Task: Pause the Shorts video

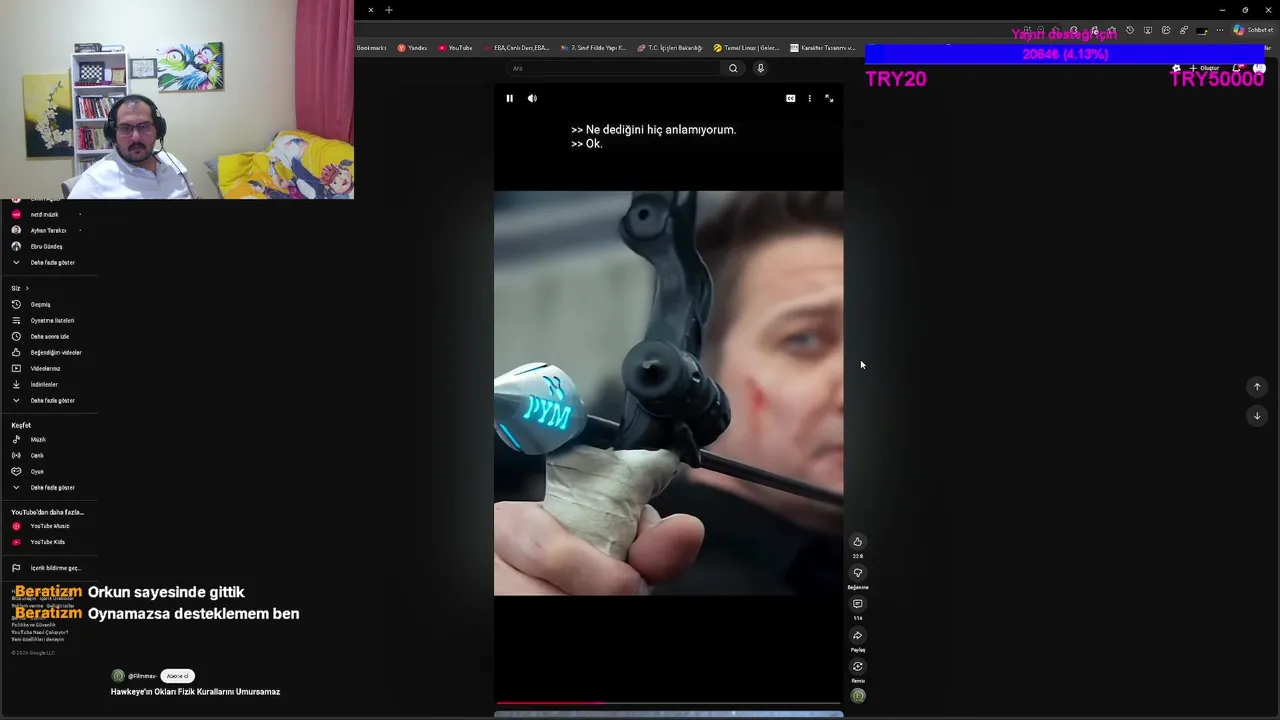Action: [509, 98]
